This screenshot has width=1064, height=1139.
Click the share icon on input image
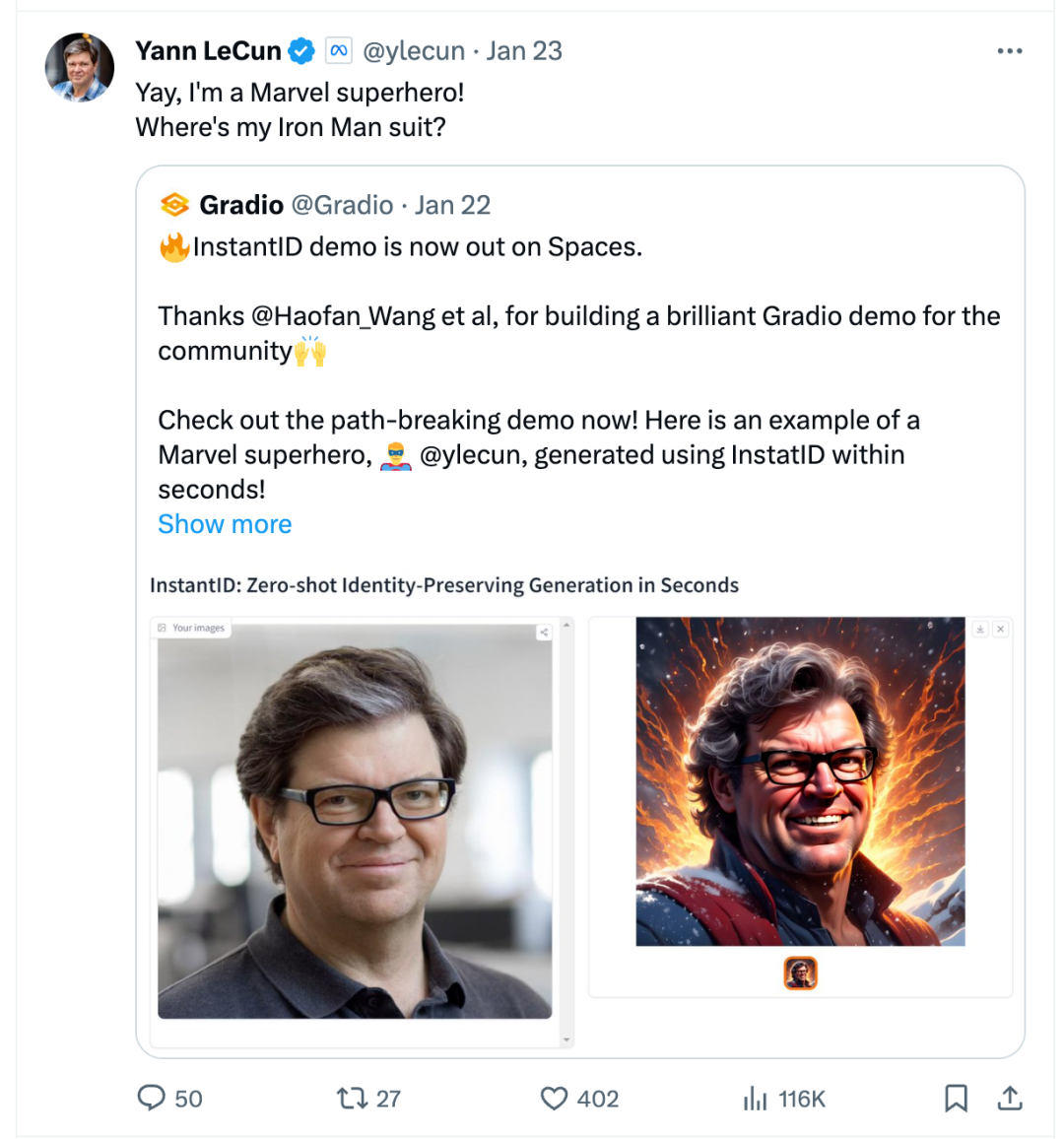[x=544, y=633]
